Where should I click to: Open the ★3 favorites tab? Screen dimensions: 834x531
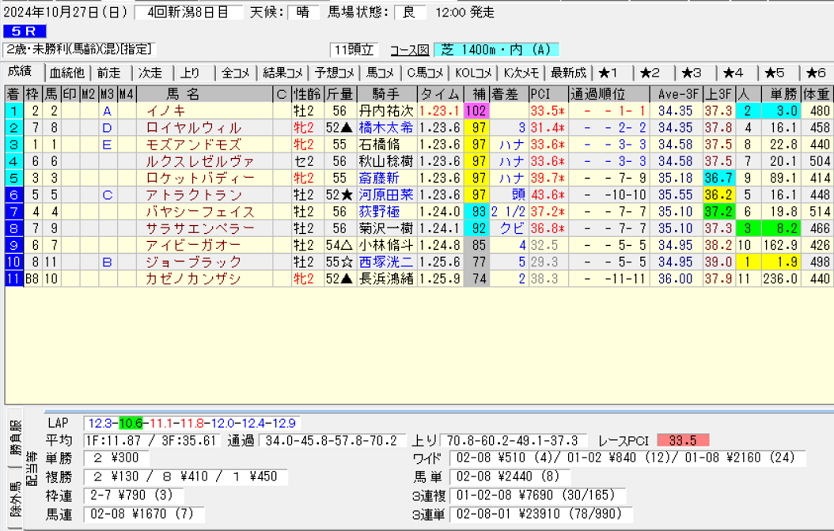[692, 73]
